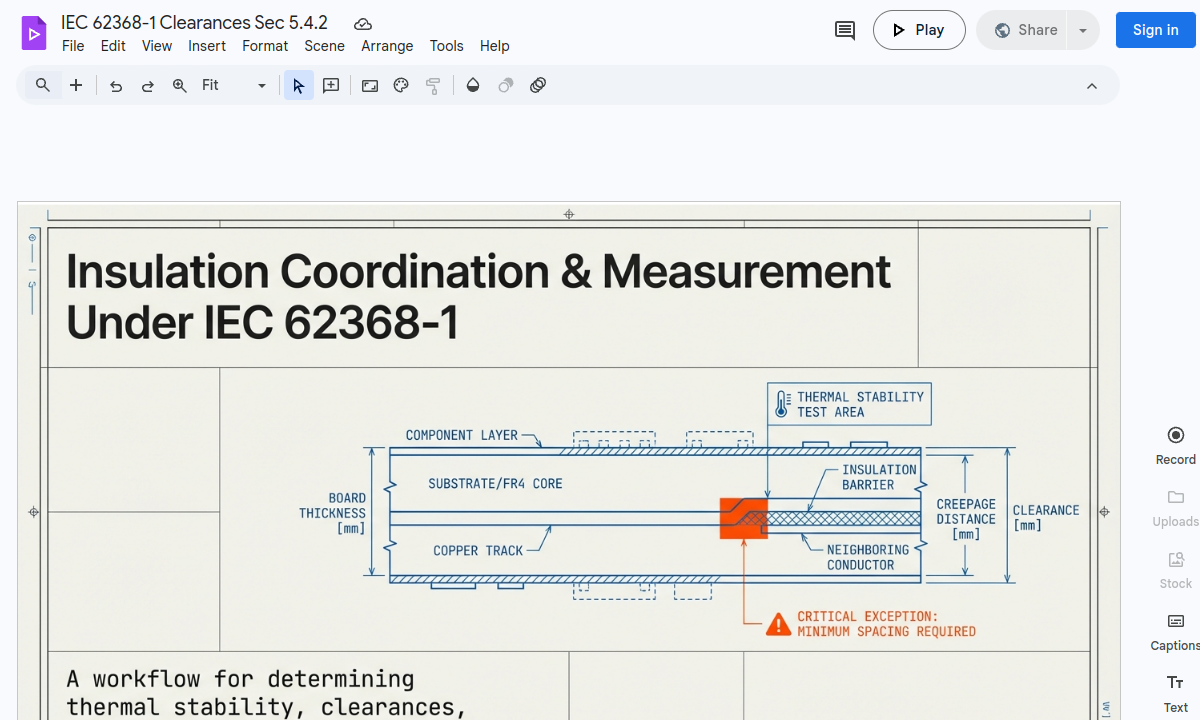This screenshot has width=1200, height=720.
Task: Click the Sign in button
Action: point(1155,30)
